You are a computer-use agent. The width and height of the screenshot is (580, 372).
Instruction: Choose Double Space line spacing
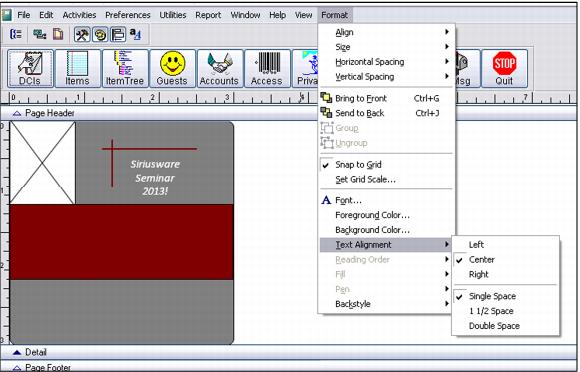tap(505, 326)
